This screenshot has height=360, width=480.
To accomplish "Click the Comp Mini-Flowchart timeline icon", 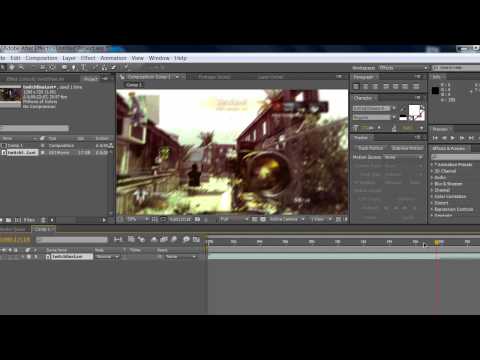I will tap(118, 239).
